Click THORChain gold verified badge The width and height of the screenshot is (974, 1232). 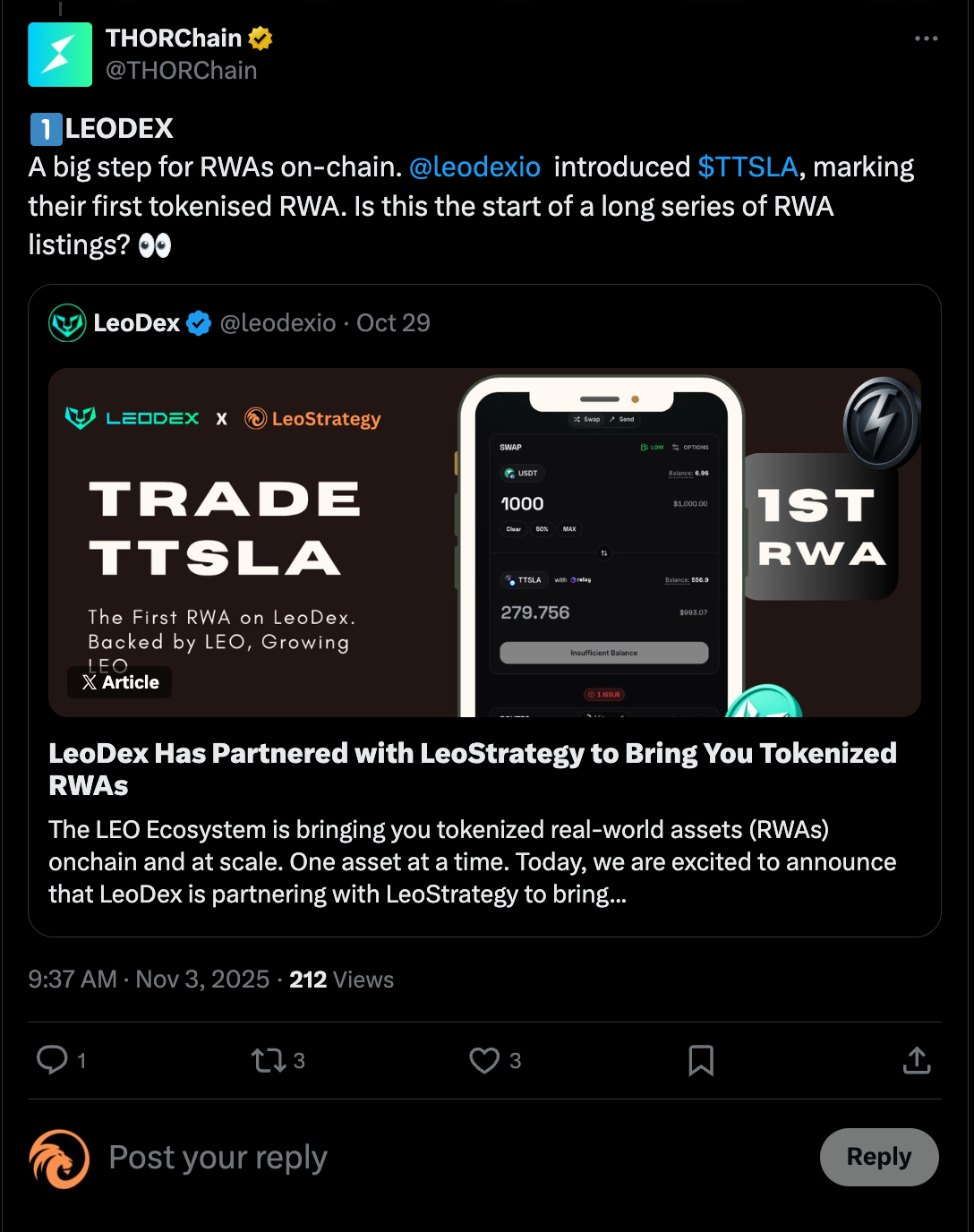click(x=261, y=38)
